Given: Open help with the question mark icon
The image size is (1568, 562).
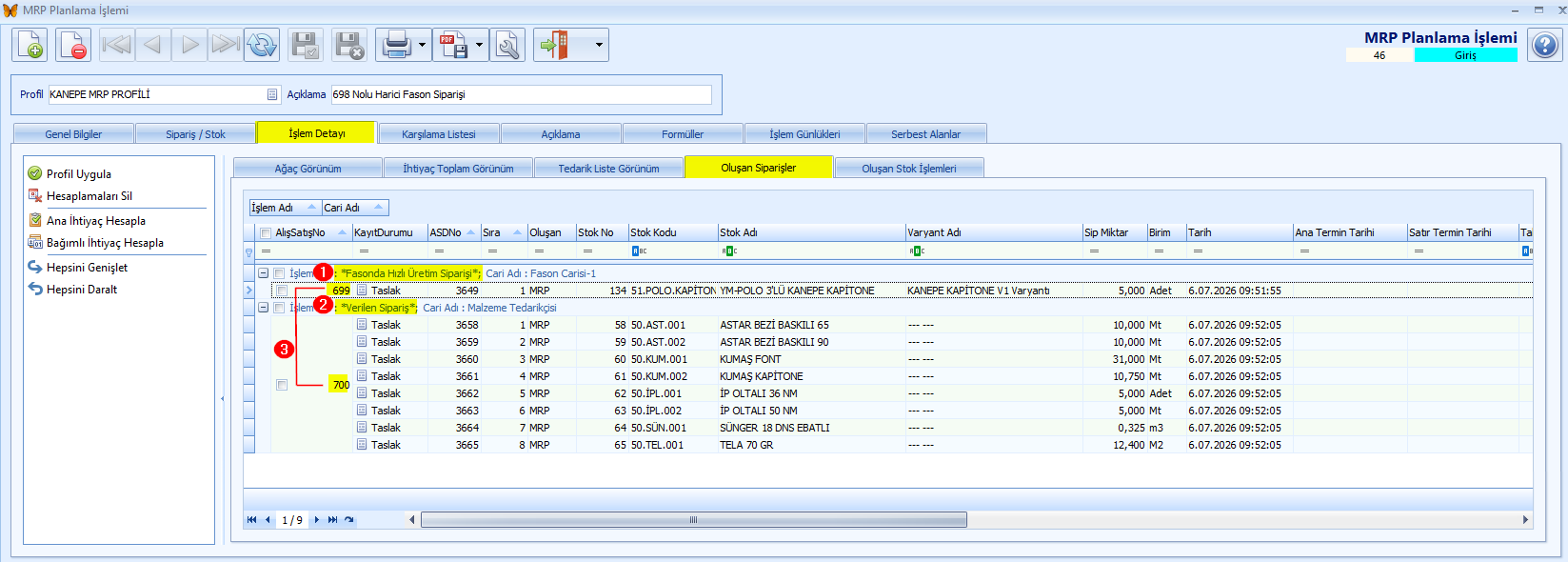Looking at the screenshot, I should point(1545,45).
